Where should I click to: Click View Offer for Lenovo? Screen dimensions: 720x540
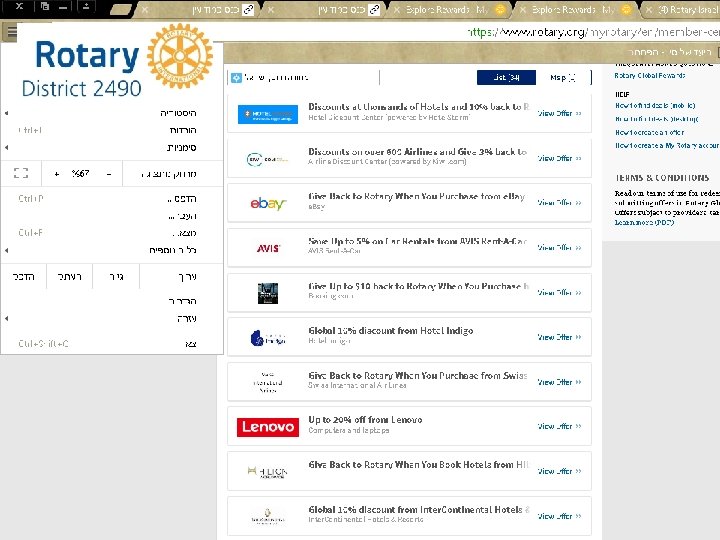559,426
